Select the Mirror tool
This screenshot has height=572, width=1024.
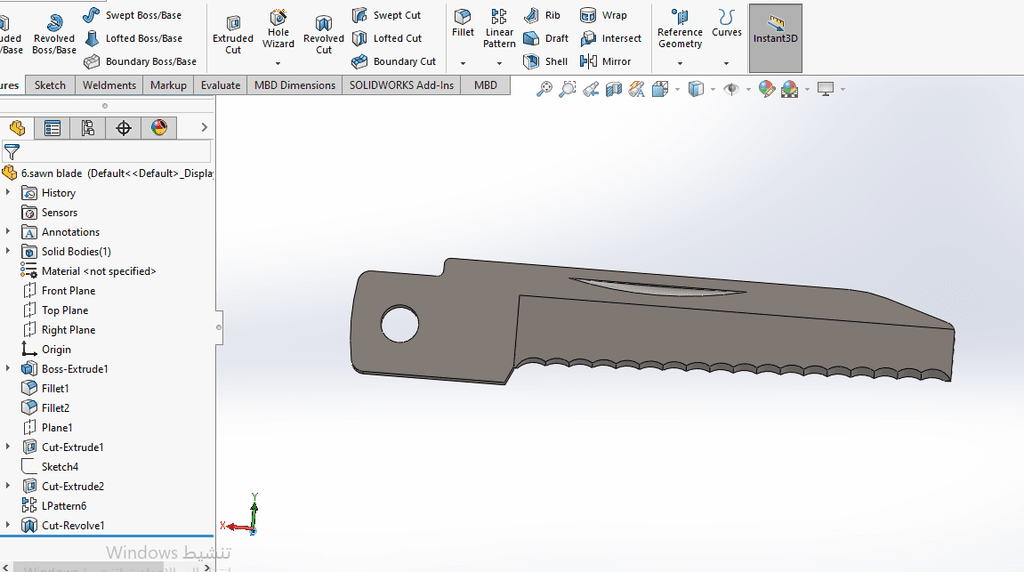[605, 61]
